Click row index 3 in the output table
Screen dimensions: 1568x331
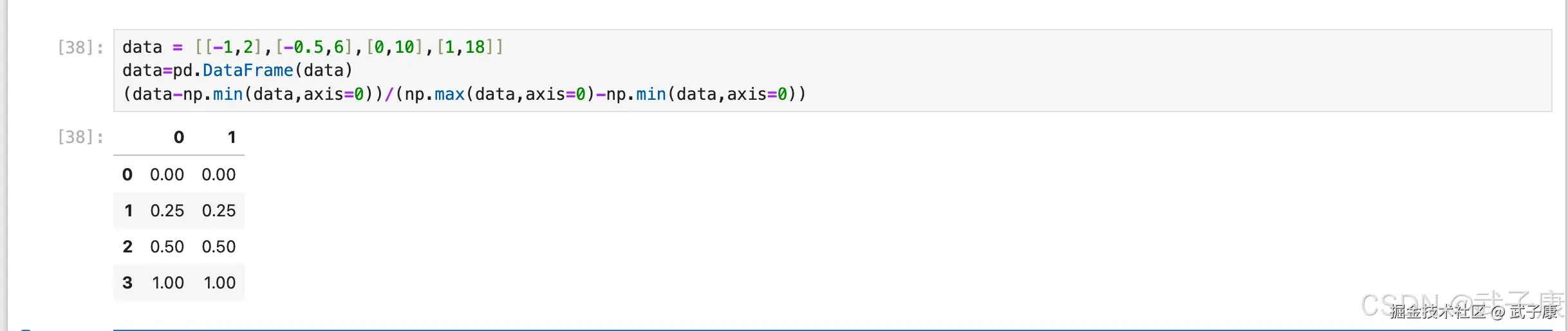tap(127, 283)
